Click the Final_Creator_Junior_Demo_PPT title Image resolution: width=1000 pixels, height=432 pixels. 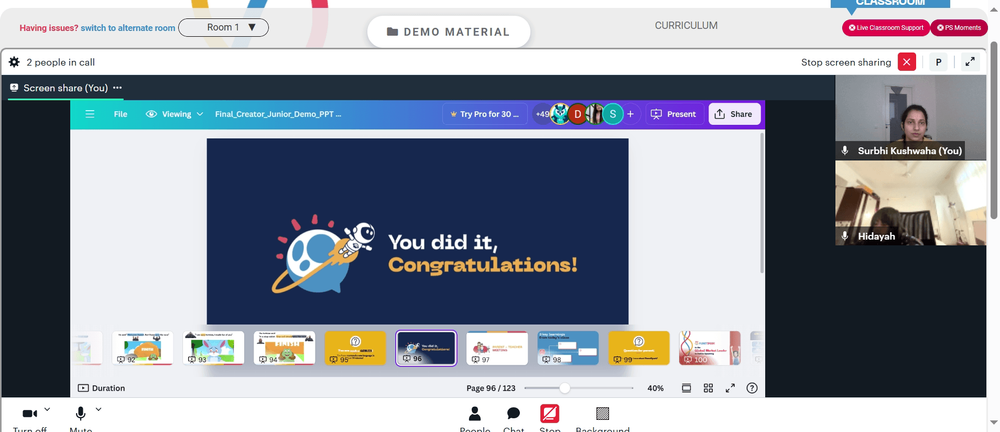(x=278, y=114)
